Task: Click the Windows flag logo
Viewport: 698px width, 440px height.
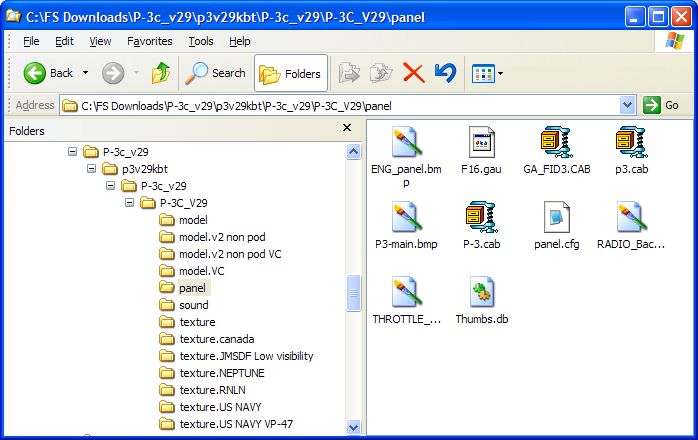Action: click(x=675, y=41)
